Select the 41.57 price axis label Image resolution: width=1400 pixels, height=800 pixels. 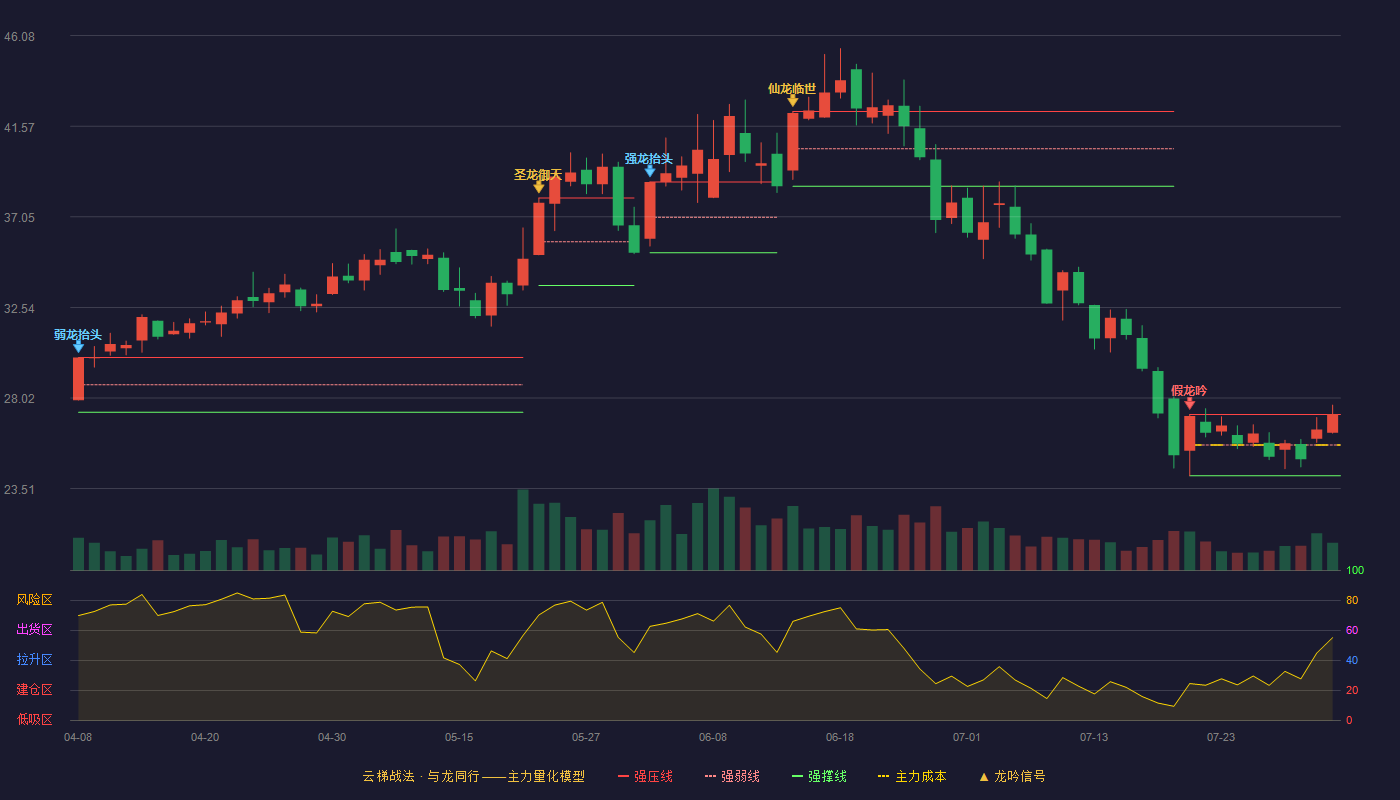[19, 128]
